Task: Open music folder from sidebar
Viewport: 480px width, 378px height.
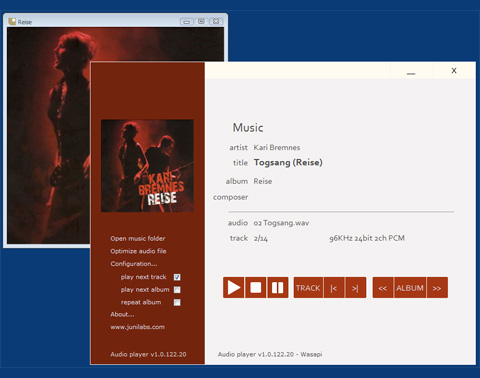Action: coord(138,238)
